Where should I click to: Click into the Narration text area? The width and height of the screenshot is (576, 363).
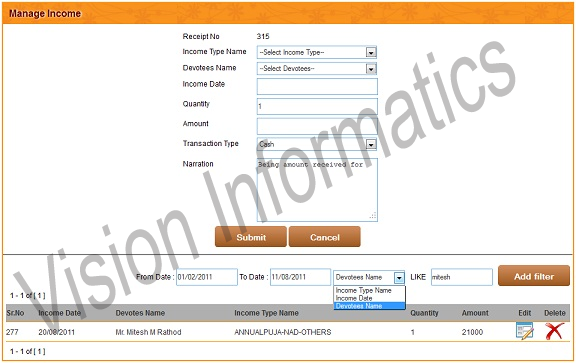(317, 190)
